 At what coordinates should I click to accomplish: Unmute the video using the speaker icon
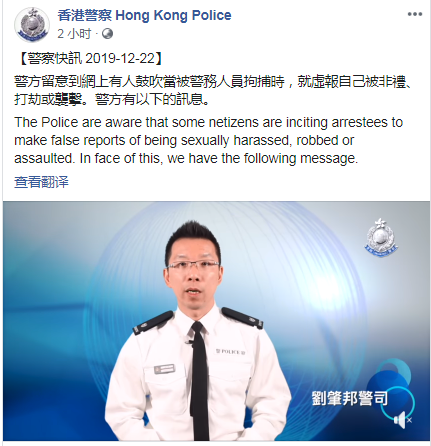point(402,420)
